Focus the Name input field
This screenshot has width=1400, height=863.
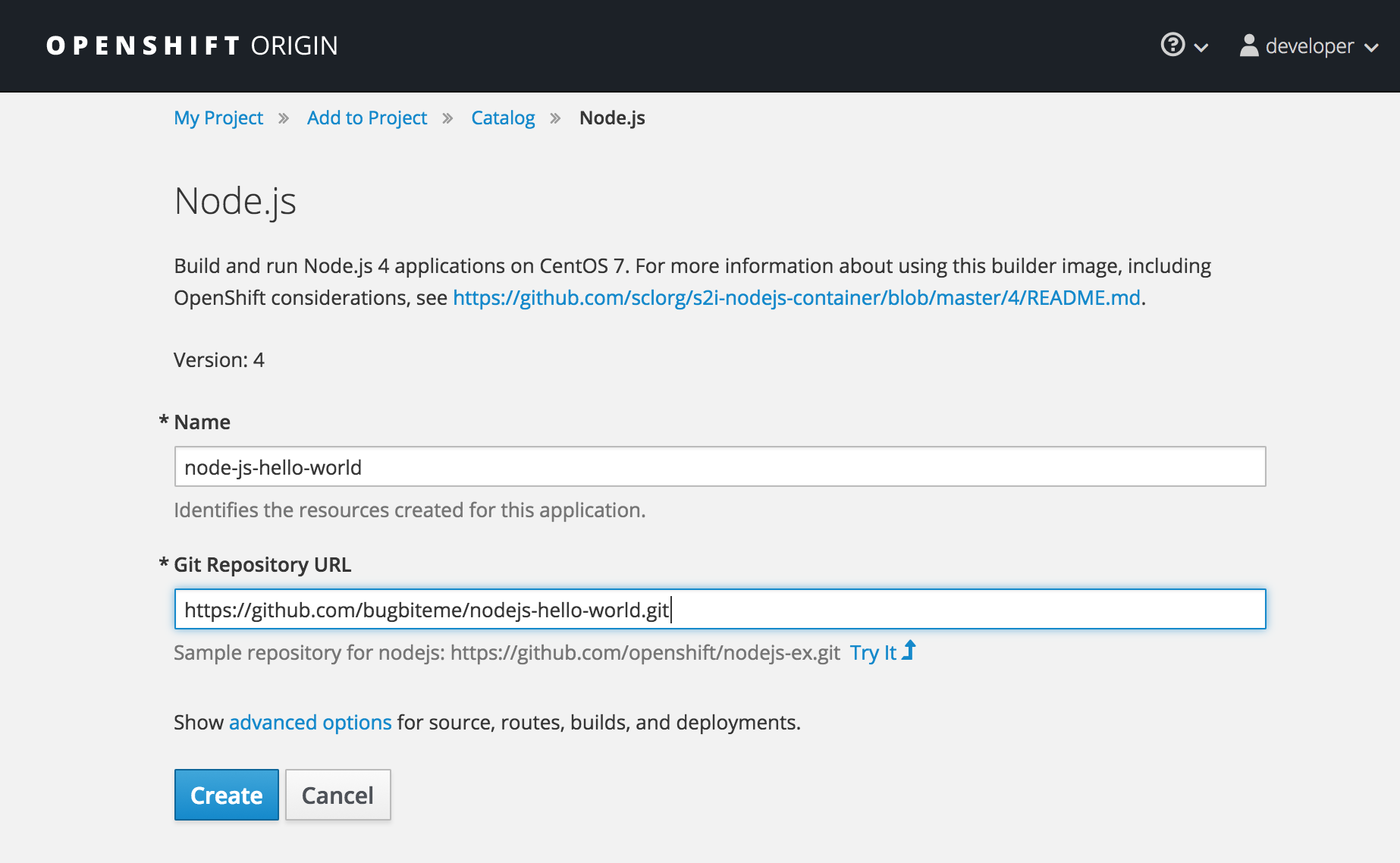(x=720, y=466)
